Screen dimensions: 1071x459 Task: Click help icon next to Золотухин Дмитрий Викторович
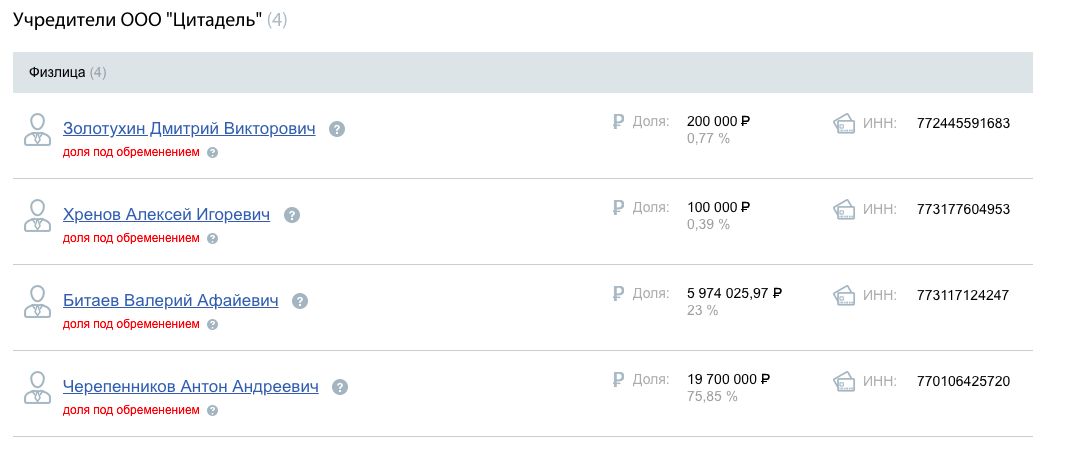point(337,129)
